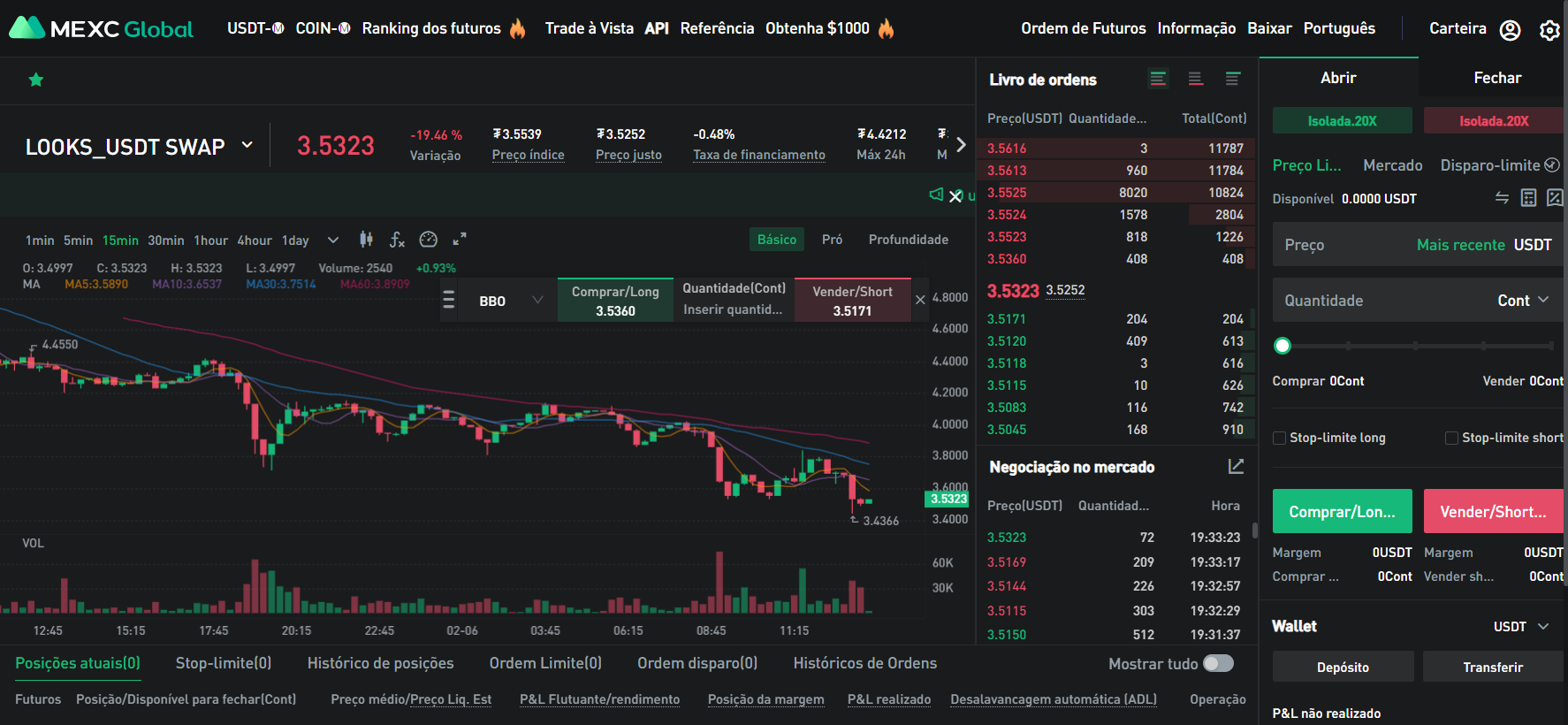
Task: Click the announcement megaphone icon
Action: [x=936, y=195]
